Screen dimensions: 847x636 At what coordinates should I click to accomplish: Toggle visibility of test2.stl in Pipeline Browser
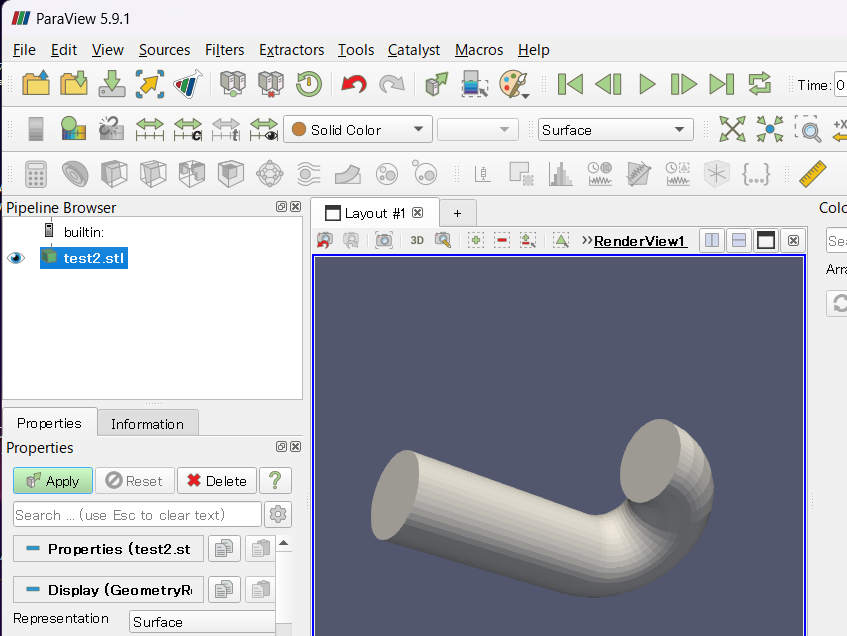pyautogui.click(x=15, y=257)
